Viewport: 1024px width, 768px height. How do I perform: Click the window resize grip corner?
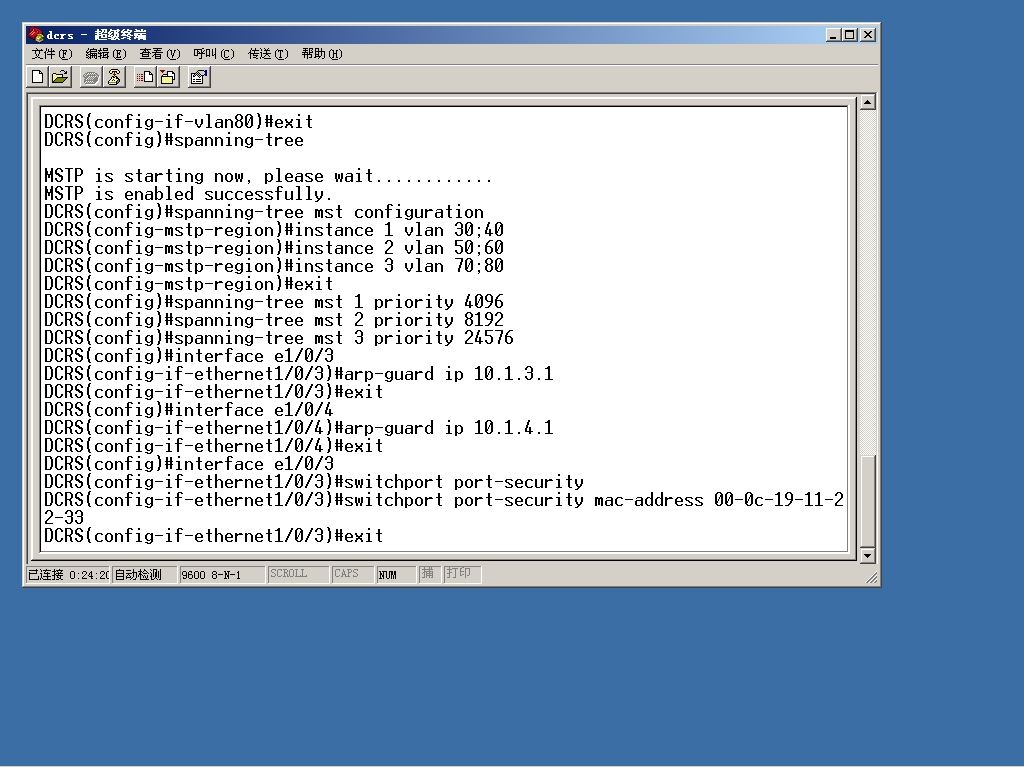872,577
